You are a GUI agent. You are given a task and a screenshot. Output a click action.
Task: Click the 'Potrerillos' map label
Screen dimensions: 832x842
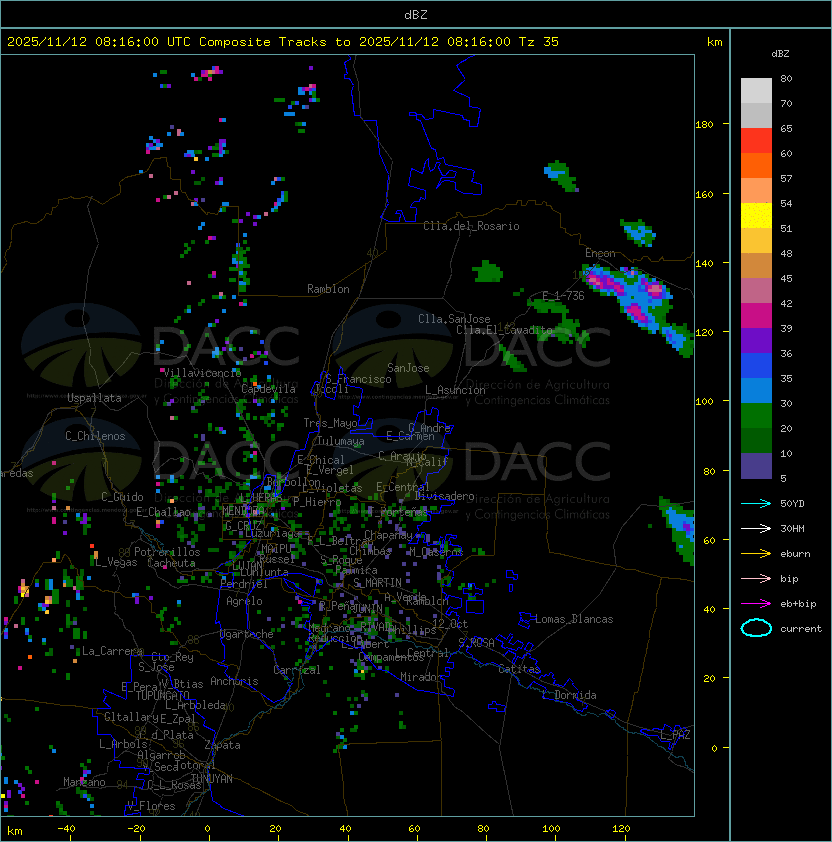point(167,552)
